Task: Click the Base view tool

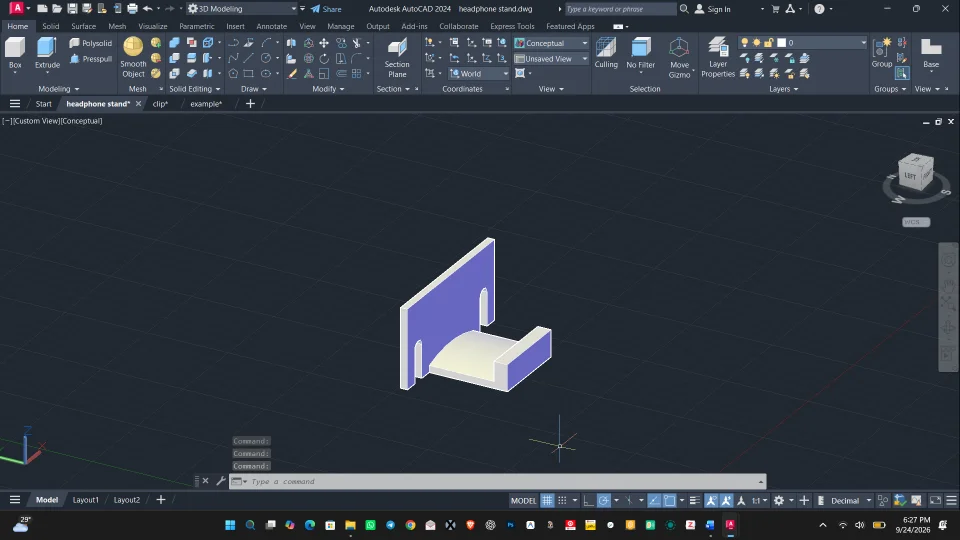Action: coord(931,52)
